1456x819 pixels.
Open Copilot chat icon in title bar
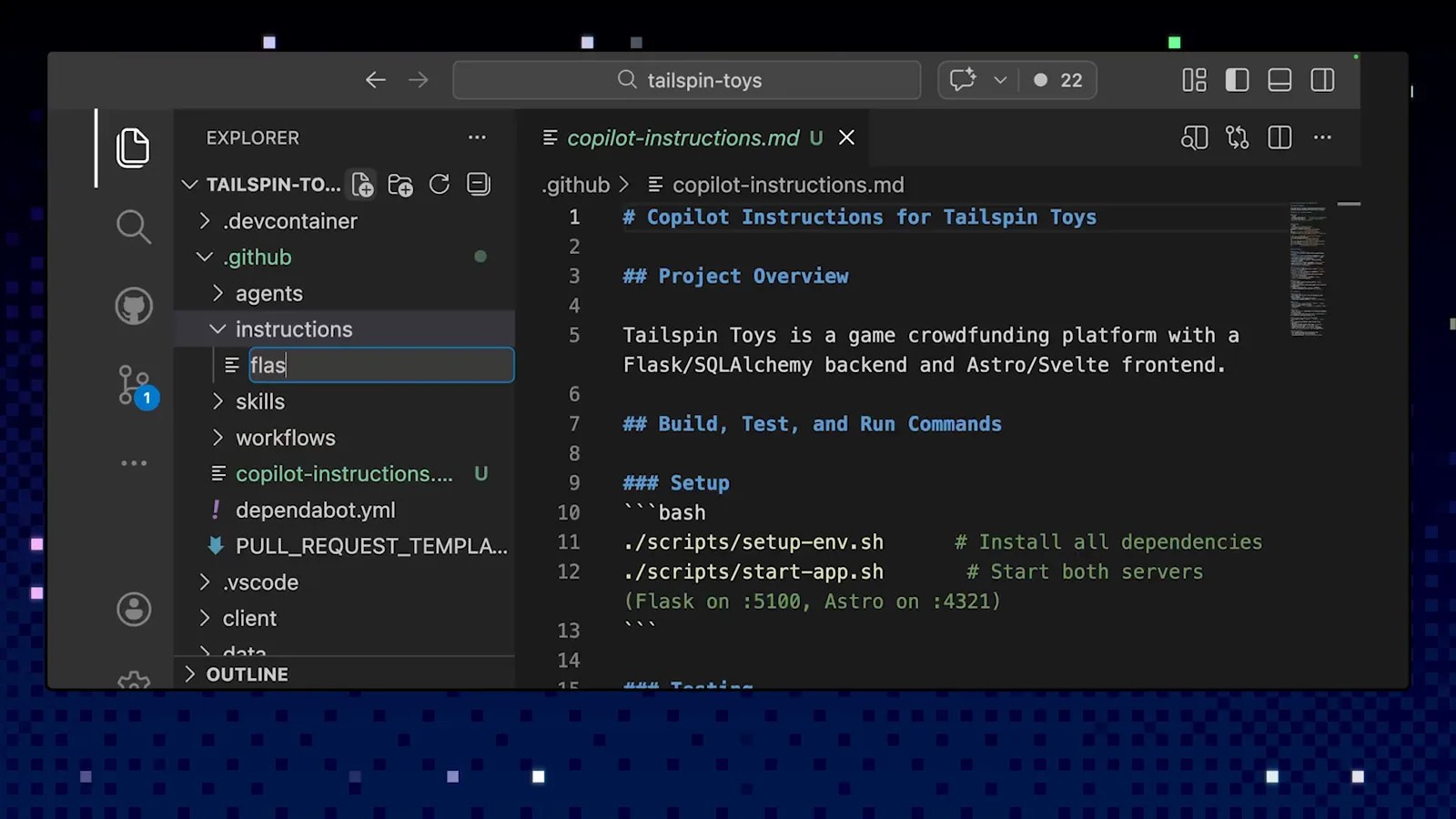(x=963, y=80)
